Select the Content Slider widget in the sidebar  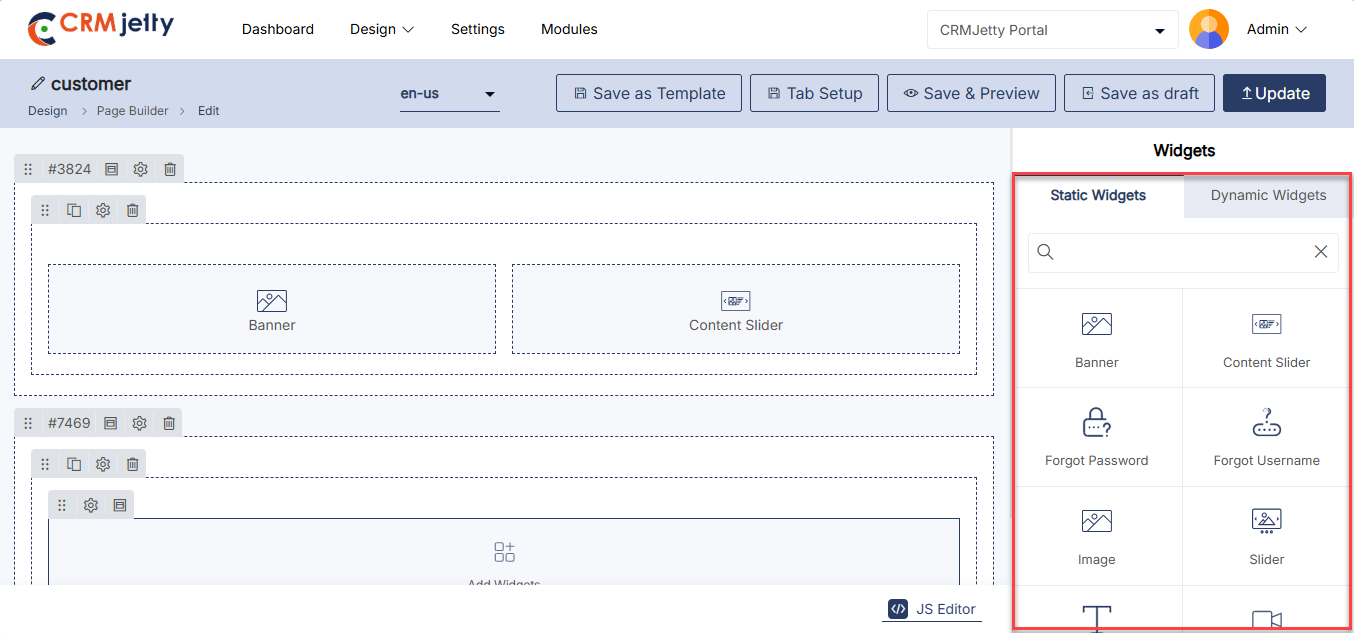click(x=1266, y=338)
